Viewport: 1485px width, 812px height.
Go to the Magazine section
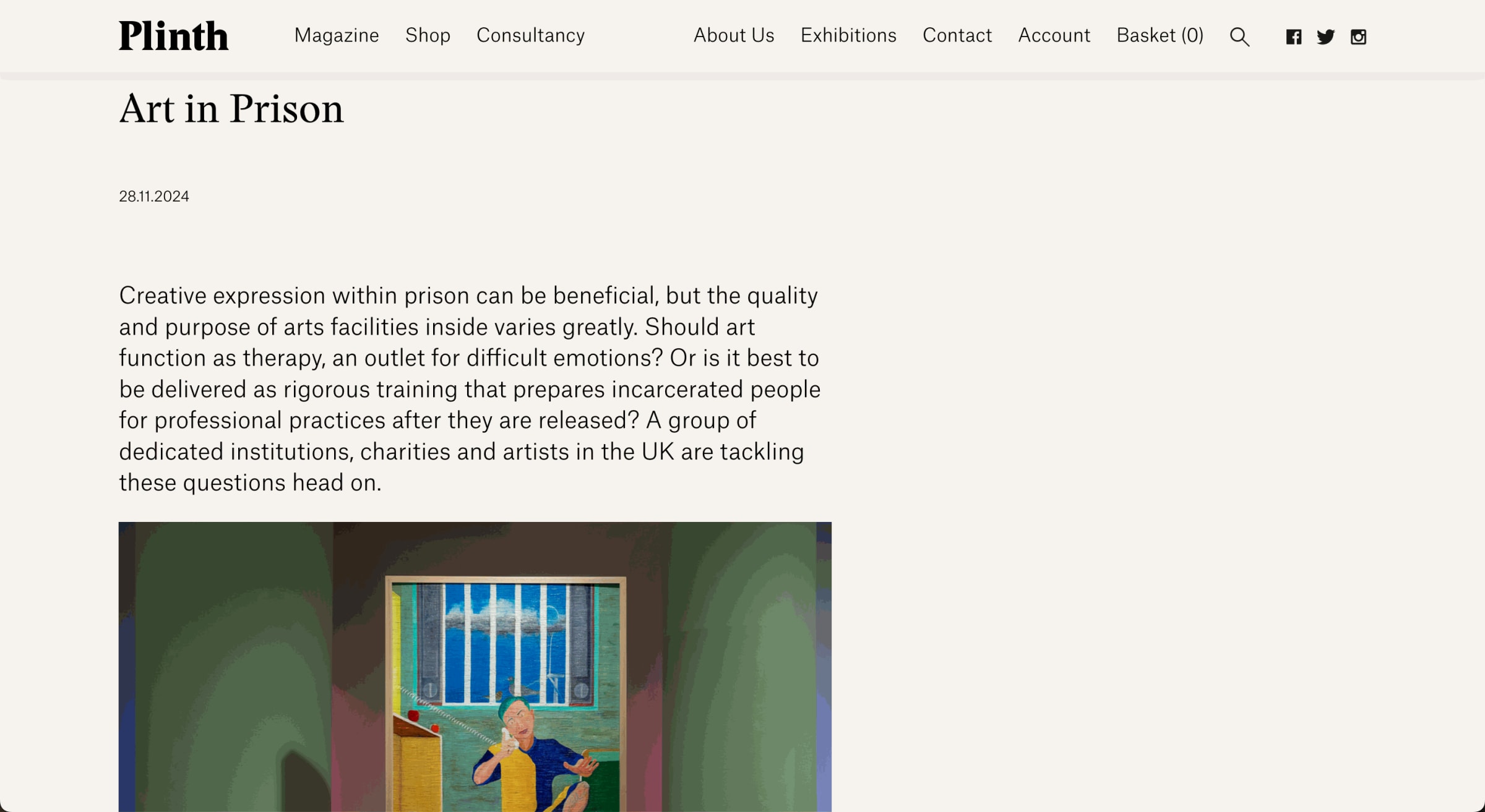pyautogui.click(x=337, y=36)
